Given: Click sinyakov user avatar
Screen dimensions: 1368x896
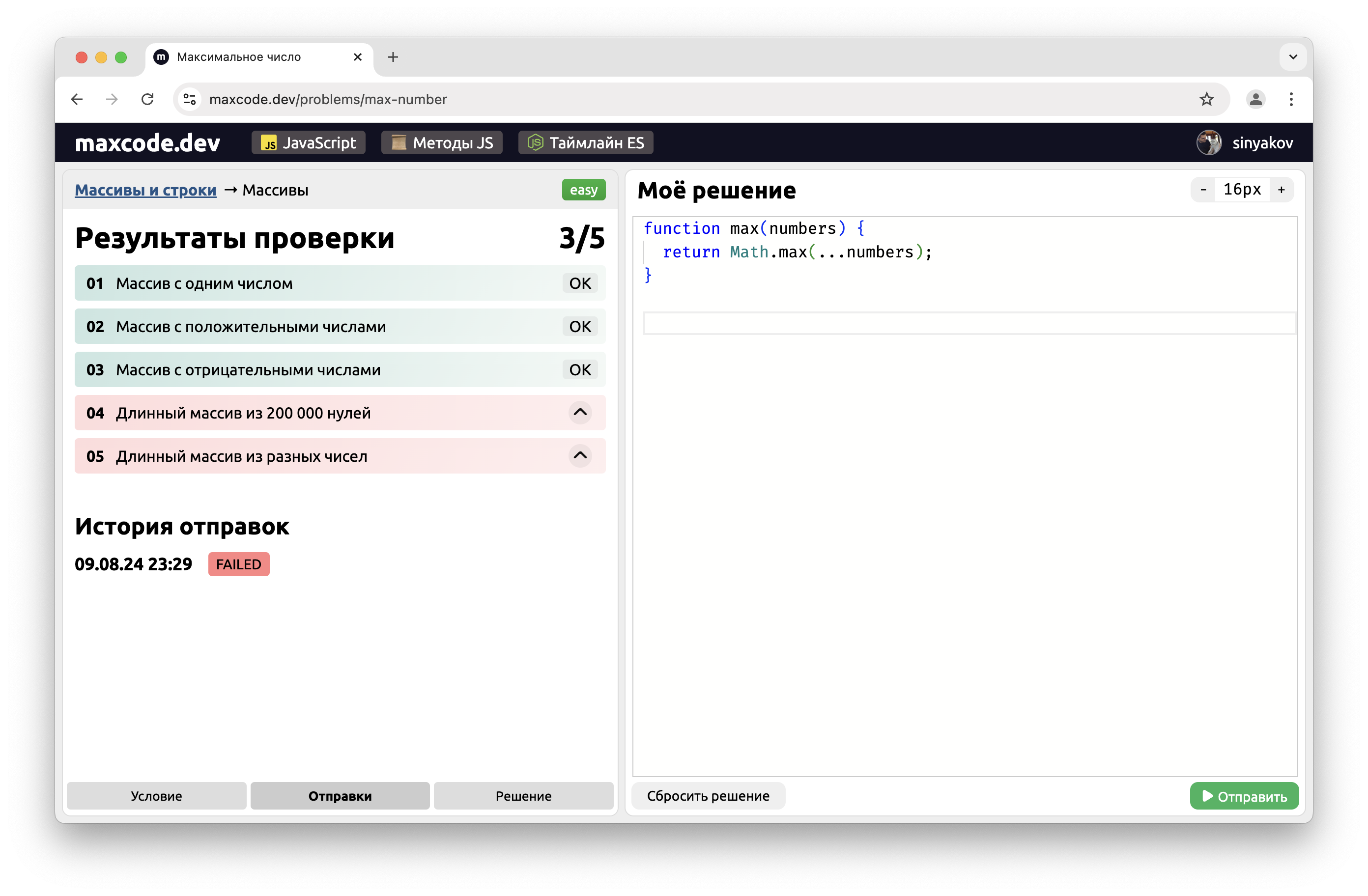Looking at the screenshot, I should click(1209, 142).
